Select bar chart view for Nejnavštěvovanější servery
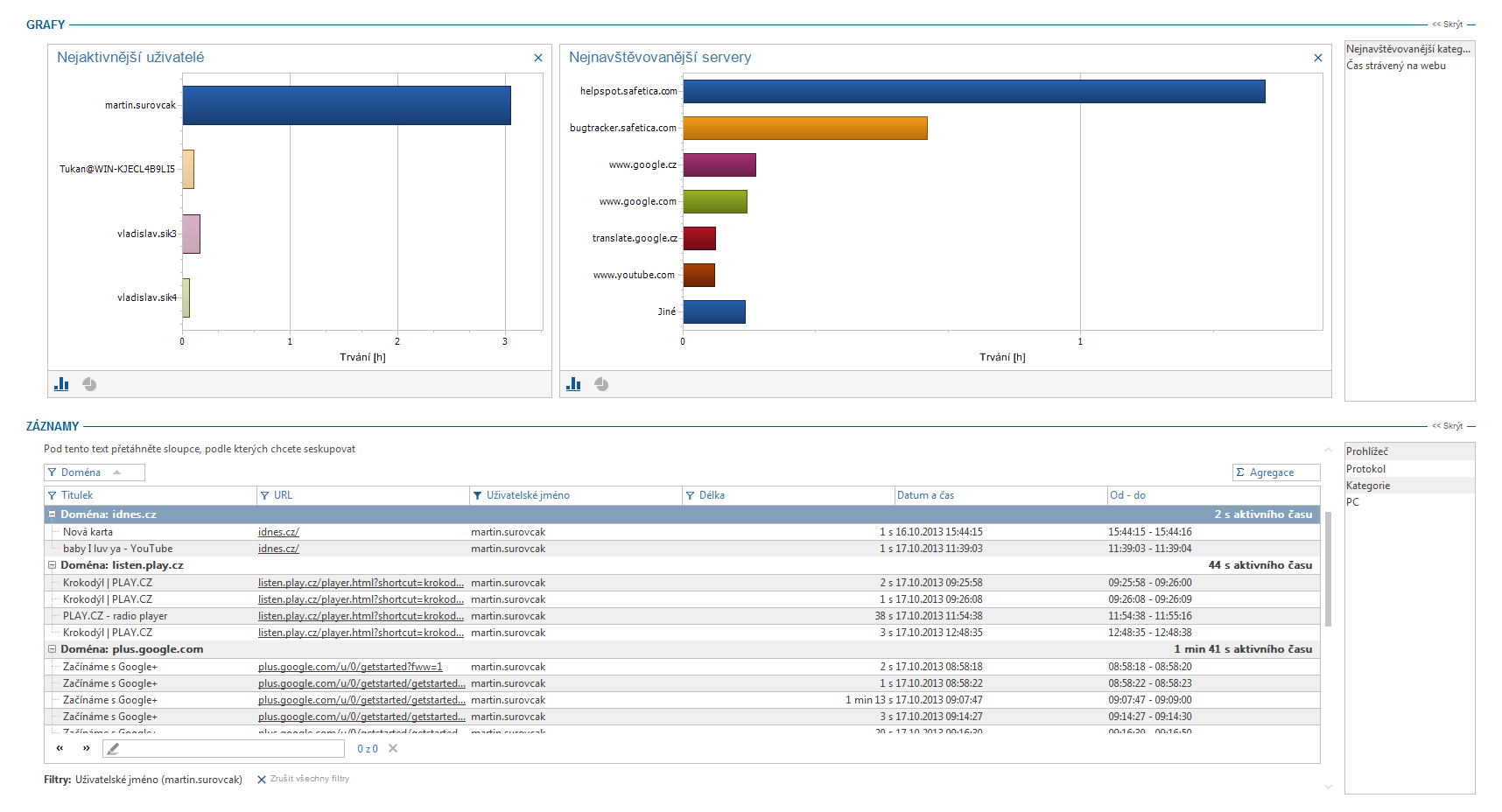This screenshot has width=1502, height=812. 573,384
